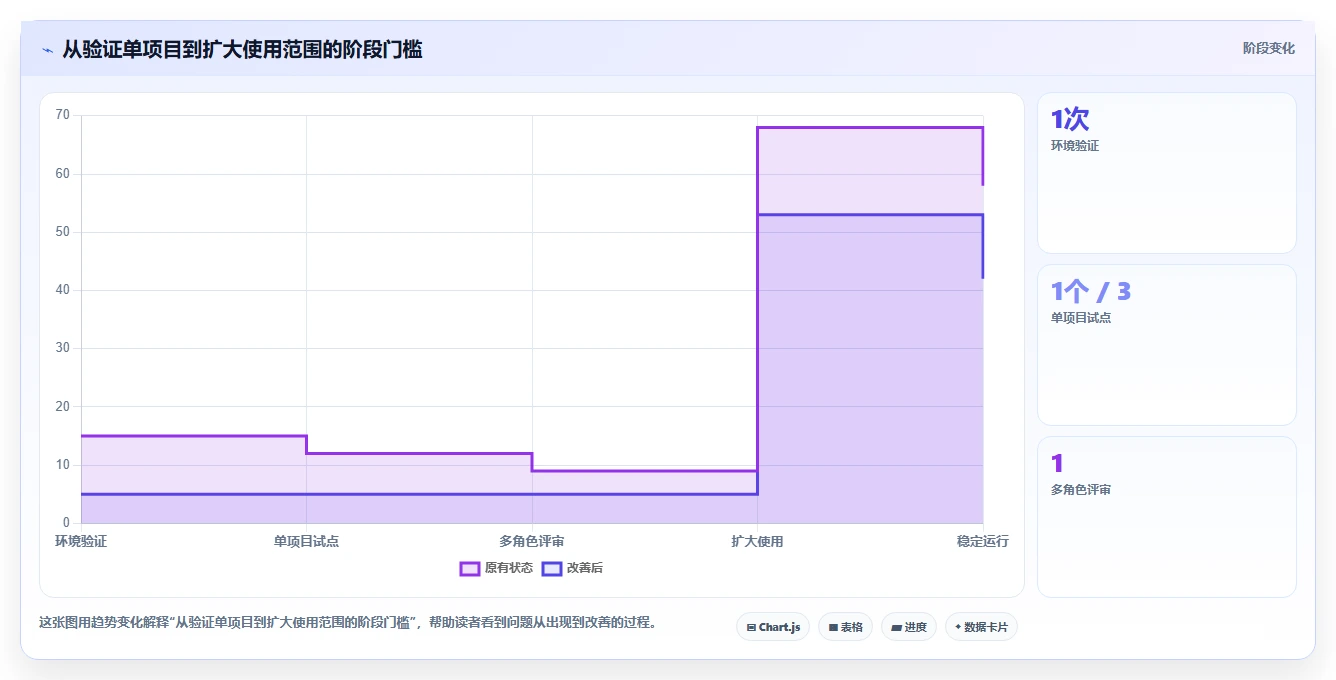Click the y-axis value 10
The image size is (1336, 680).
click(63, 464)
